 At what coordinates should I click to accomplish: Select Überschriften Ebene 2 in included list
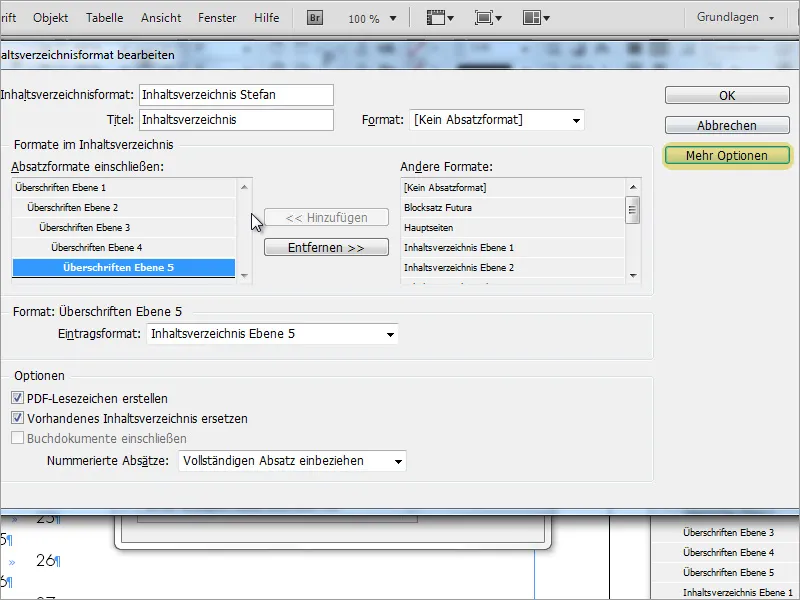[x=123, y=208]
